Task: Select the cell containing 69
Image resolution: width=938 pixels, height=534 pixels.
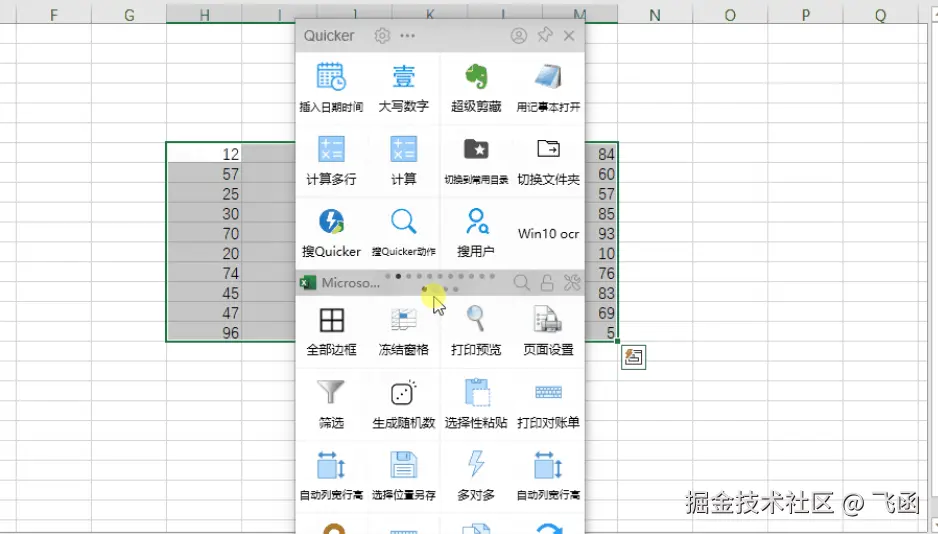Action: [x=601, y=313]
